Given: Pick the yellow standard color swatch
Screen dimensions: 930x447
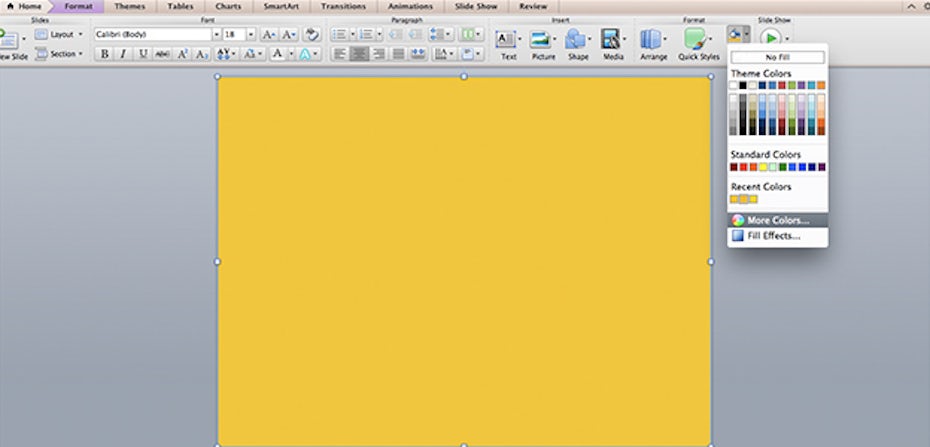Looking at the screenshot, I should click(762, 167).
